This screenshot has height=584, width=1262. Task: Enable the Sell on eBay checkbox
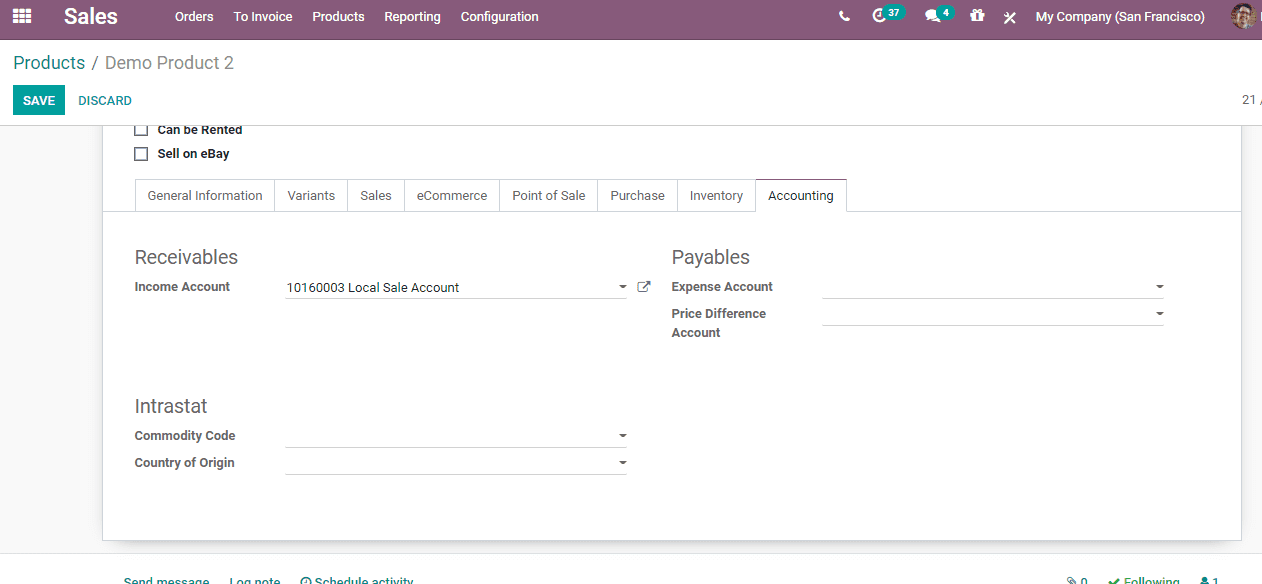tap(141, 154)
